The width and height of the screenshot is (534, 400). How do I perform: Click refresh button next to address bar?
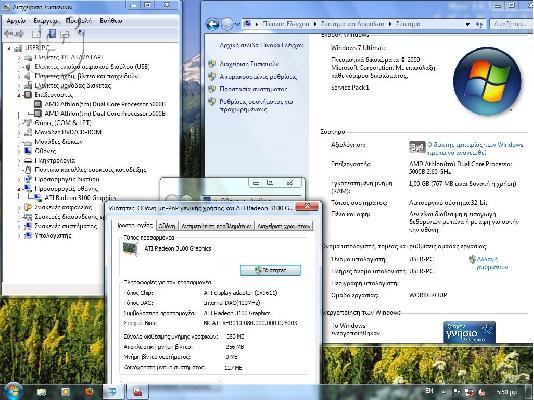(479, 24)
